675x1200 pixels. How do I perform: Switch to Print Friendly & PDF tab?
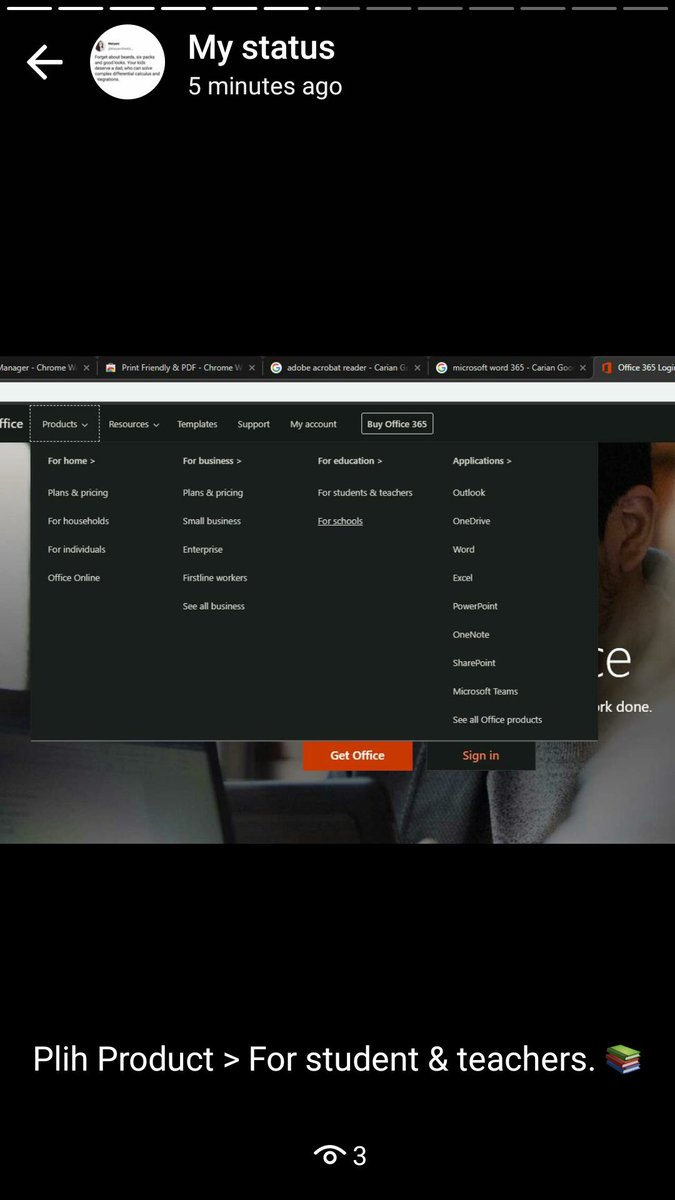(180, 368)
